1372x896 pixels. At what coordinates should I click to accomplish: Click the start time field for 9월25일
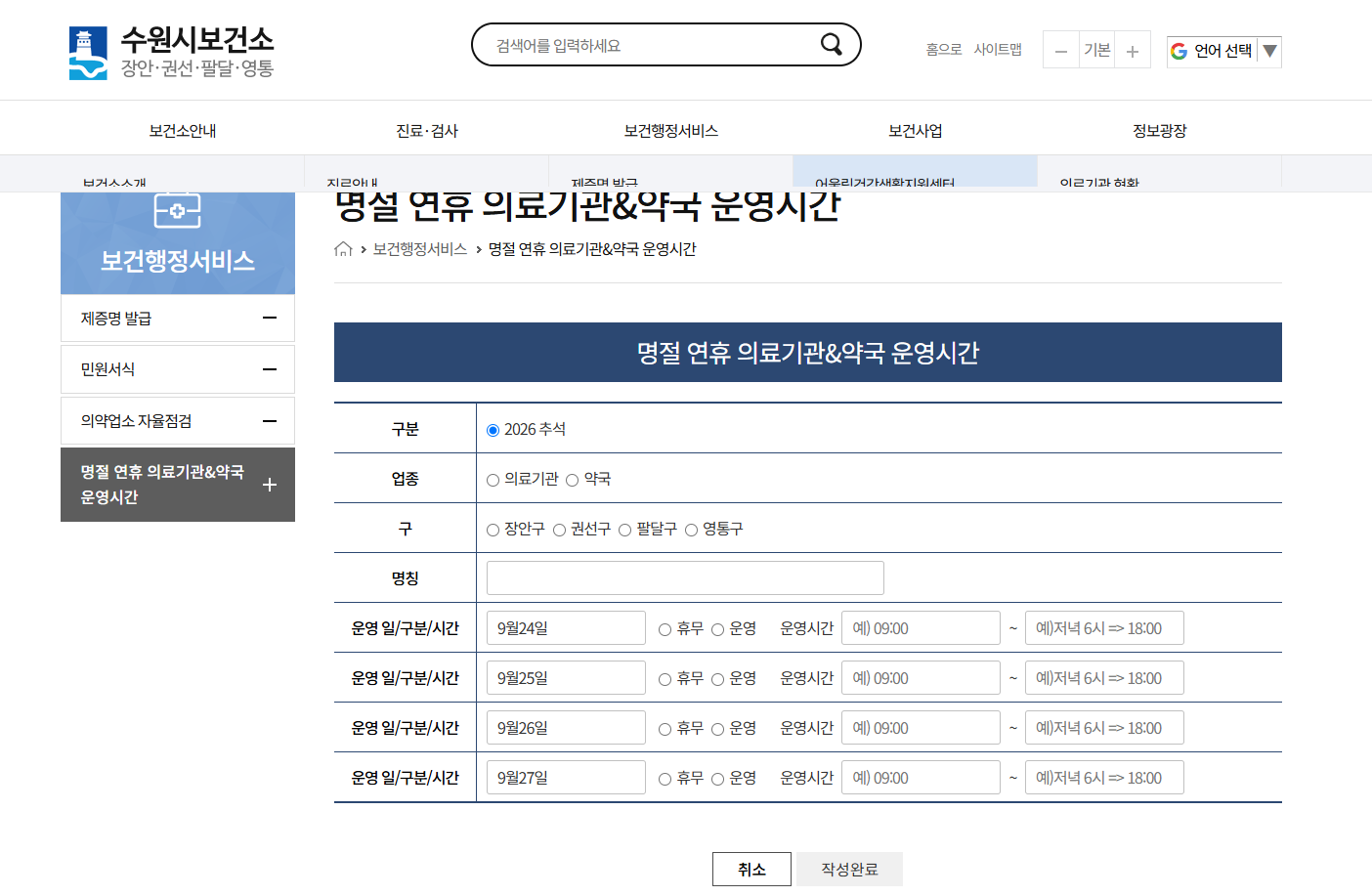[921, 677]
